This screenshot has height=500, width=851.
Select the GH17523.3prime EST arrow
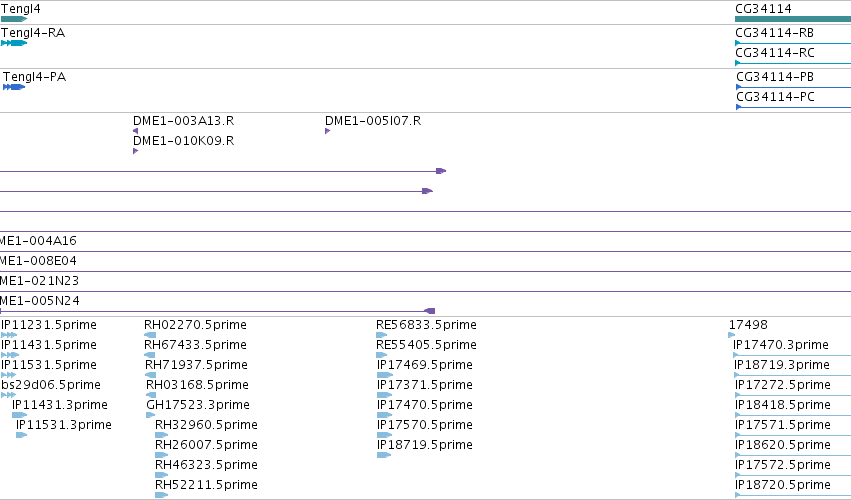tap(150, 415)
